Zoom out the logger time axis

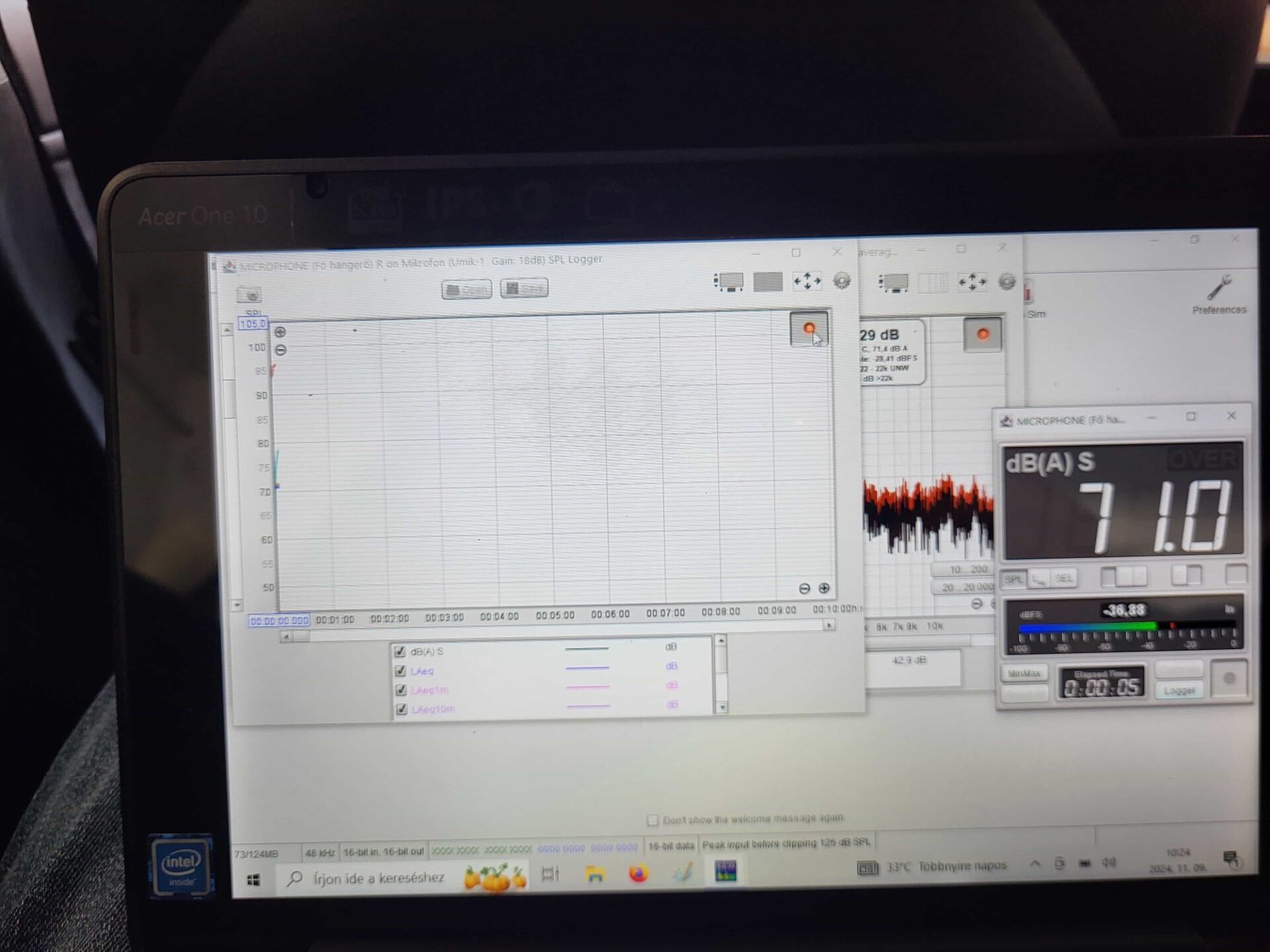(804, 588)
